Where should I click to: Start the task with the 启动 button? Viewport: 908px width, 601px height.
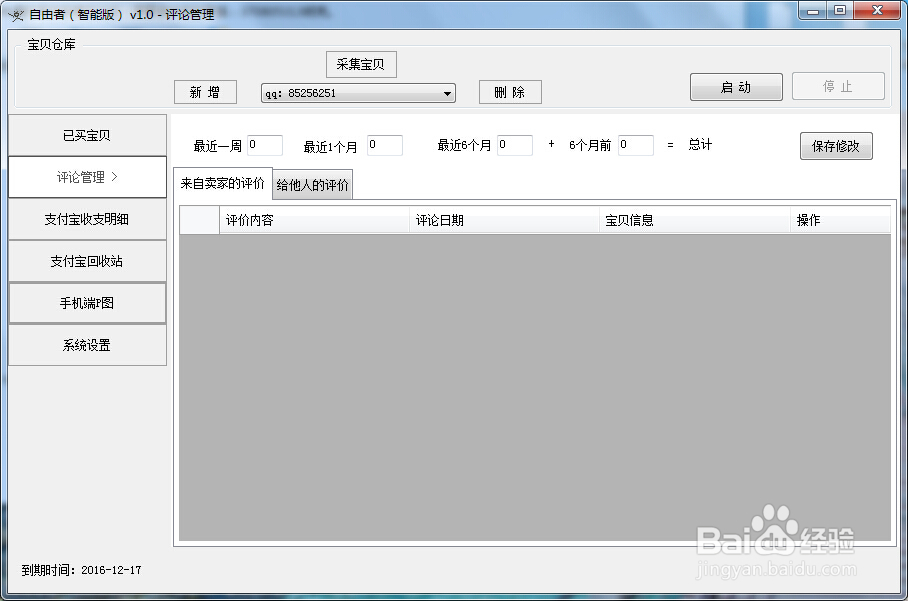(736, 87)
